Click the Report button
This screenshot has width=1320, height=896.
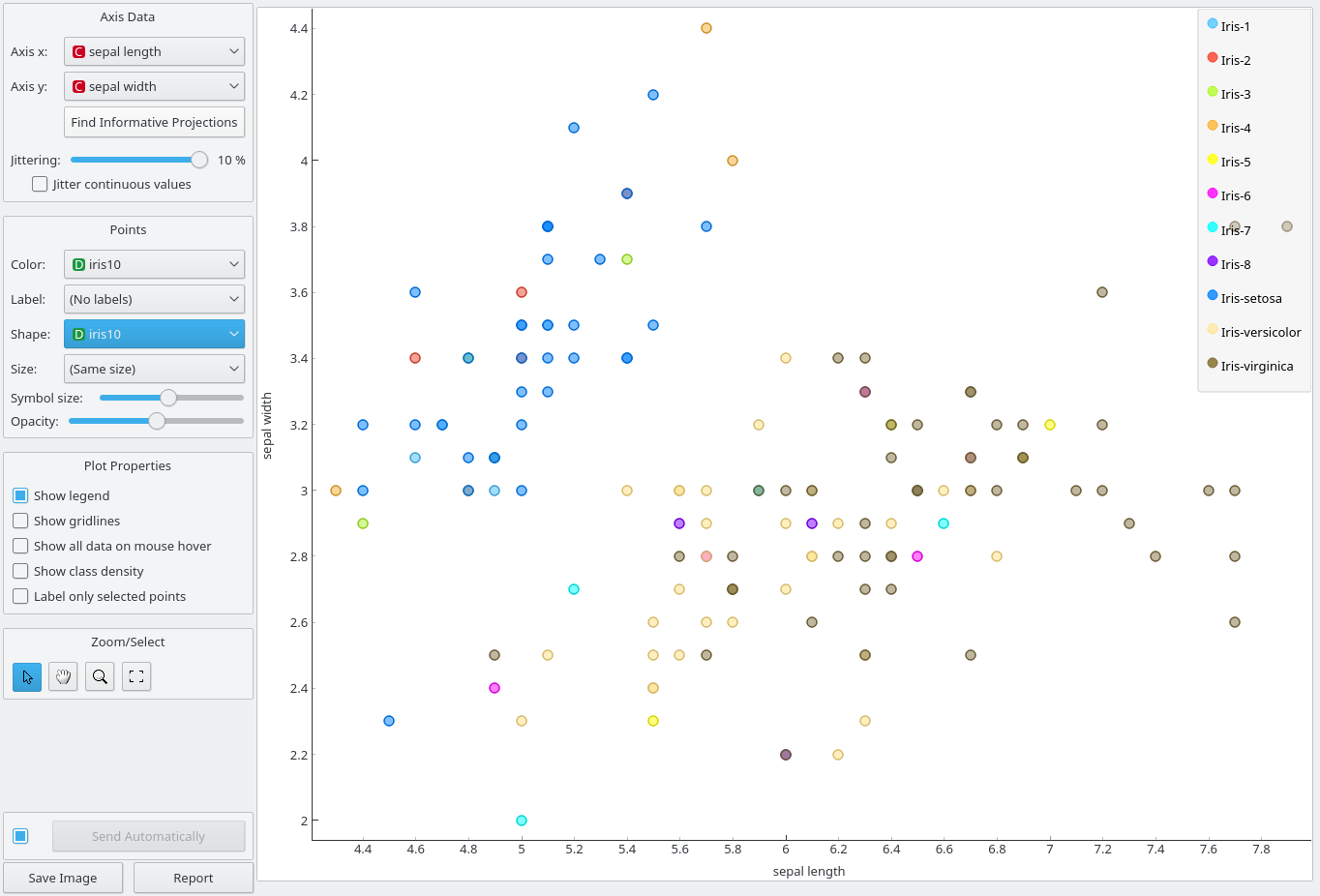193,878
